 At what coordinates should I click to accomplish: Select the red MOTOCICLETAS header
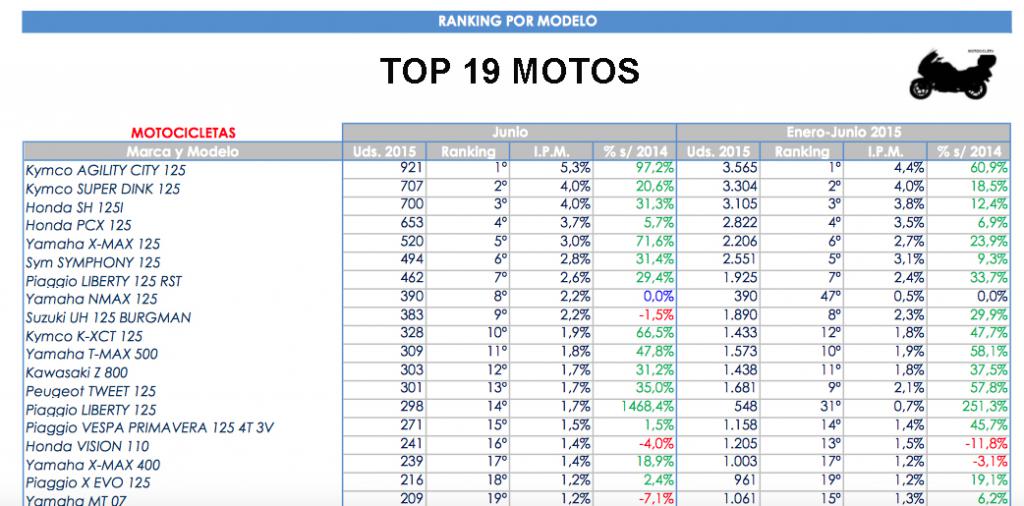point(183,132)
